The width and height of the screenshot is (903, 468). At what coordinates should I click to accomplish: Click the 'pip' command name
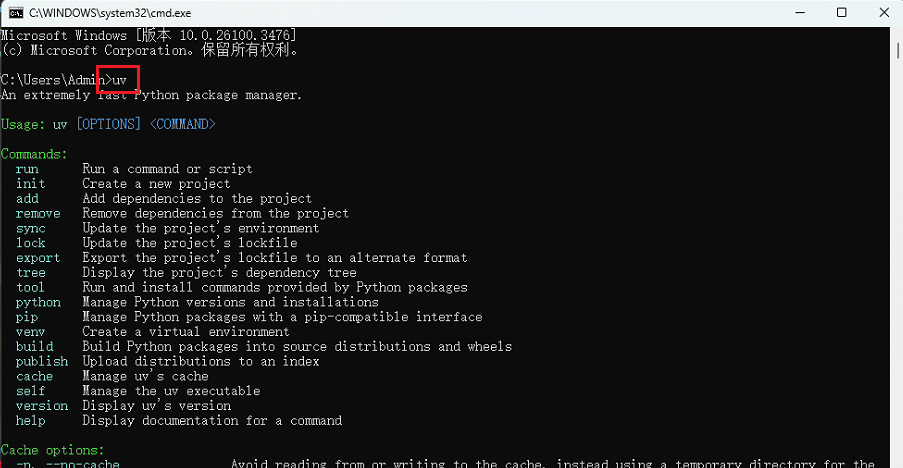point(27,317)
